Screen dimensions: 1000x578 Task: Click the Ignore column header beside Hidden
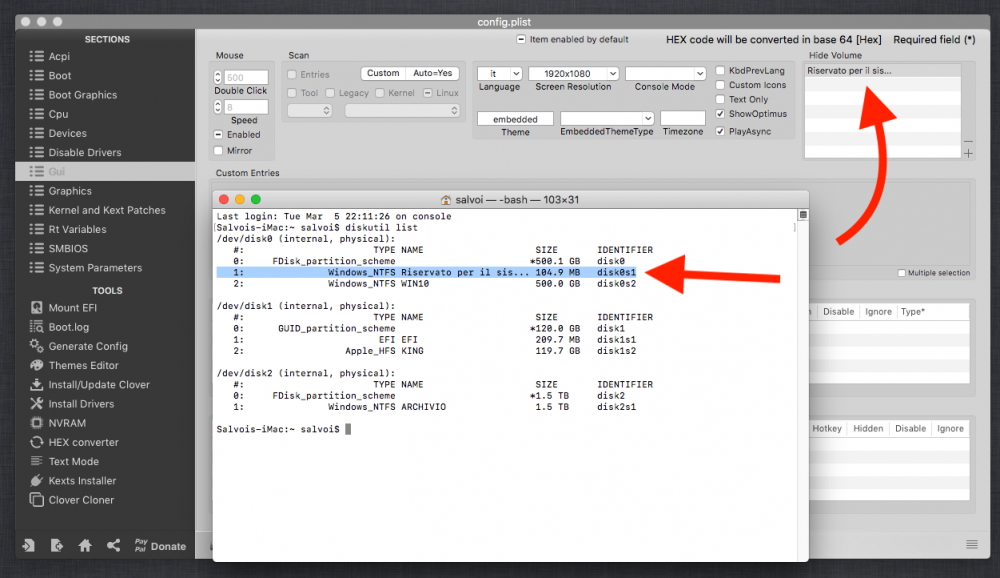(950, 428)
